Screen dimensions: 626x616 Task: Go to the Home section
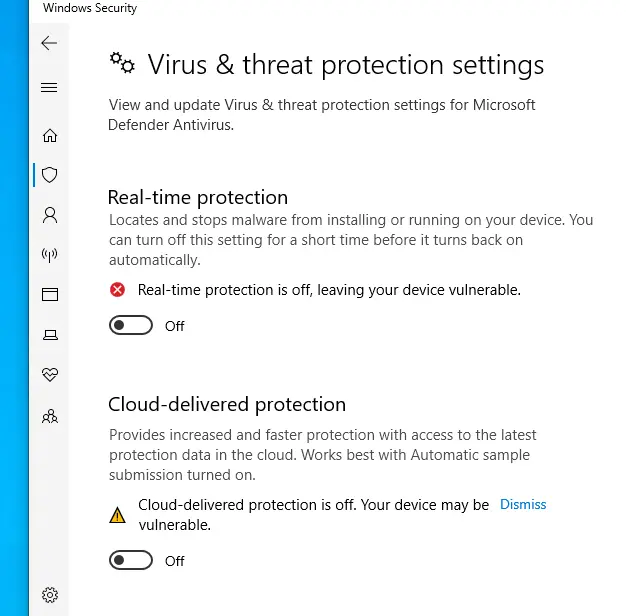[49, 135]
